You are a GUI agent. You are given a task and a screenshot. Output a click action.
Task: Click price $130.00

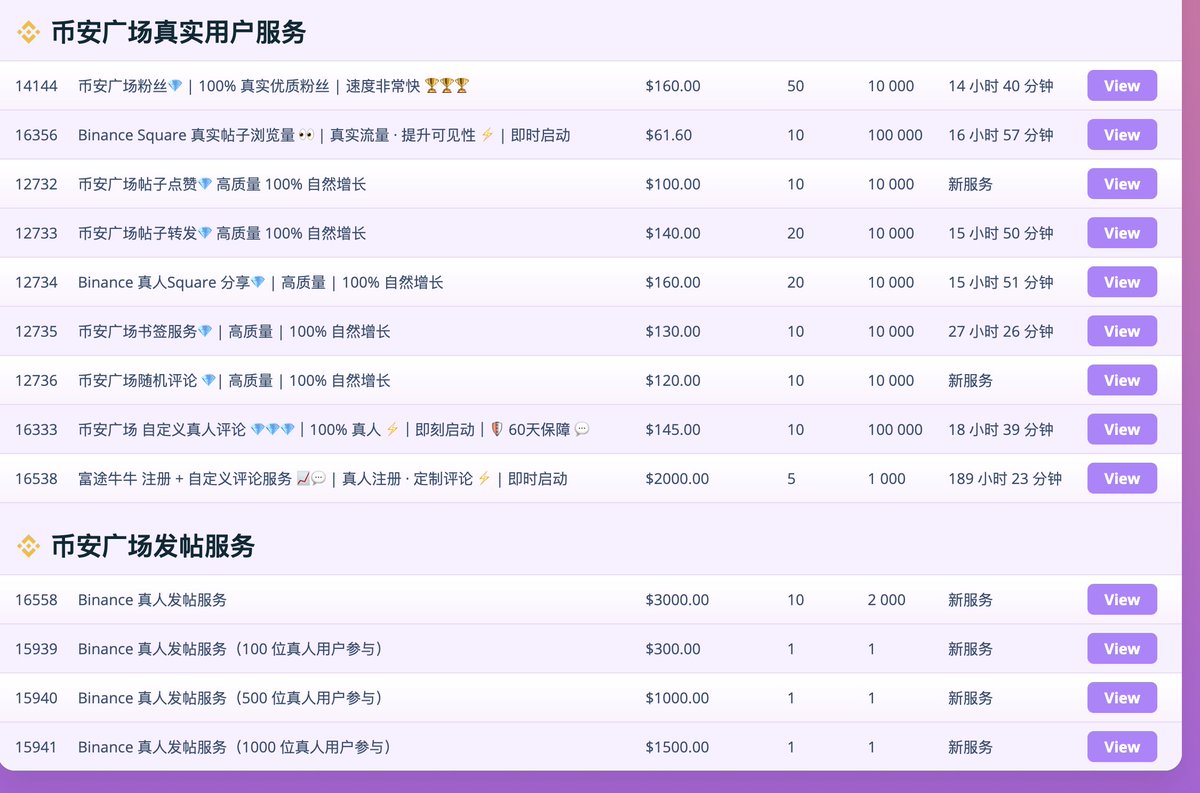[673, 331]
